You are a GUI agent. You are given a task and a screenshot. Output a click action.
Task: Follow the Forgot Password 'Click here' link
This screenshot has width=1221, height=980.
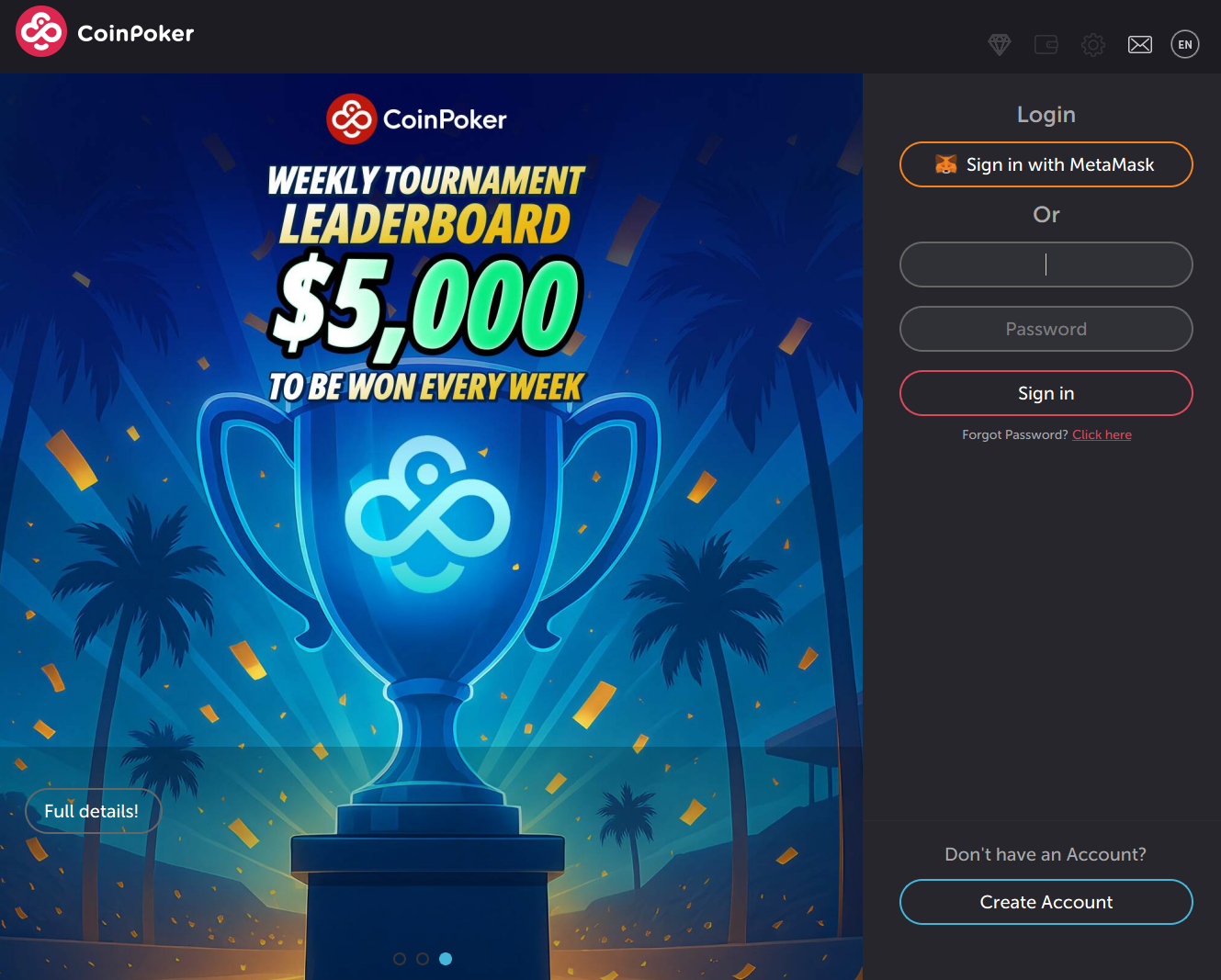(x=1102, y=434)
